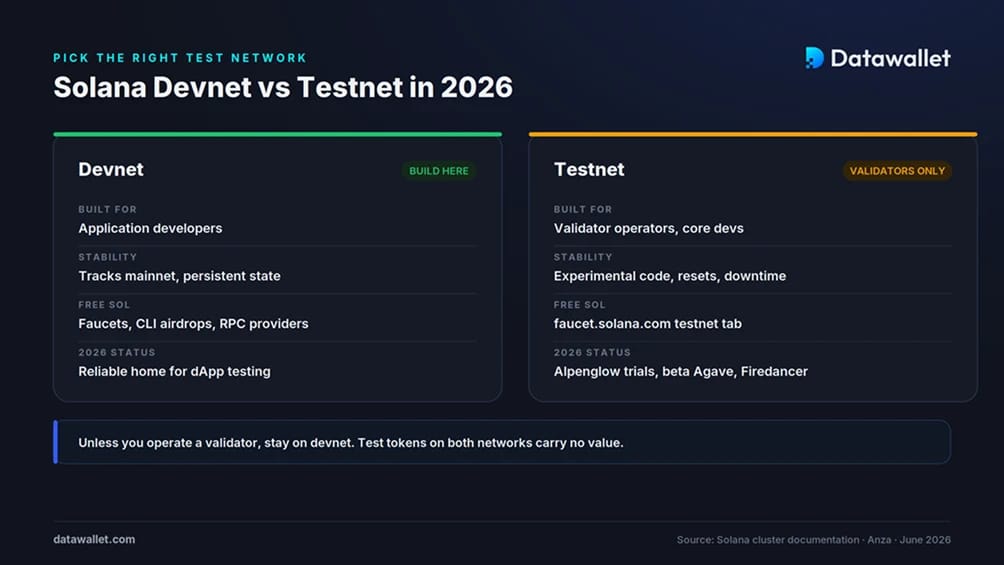This screenshot has height=565, width=1004.
Task: Select 'Validator operators, core devs' text
Action: [x=649, y=228]
